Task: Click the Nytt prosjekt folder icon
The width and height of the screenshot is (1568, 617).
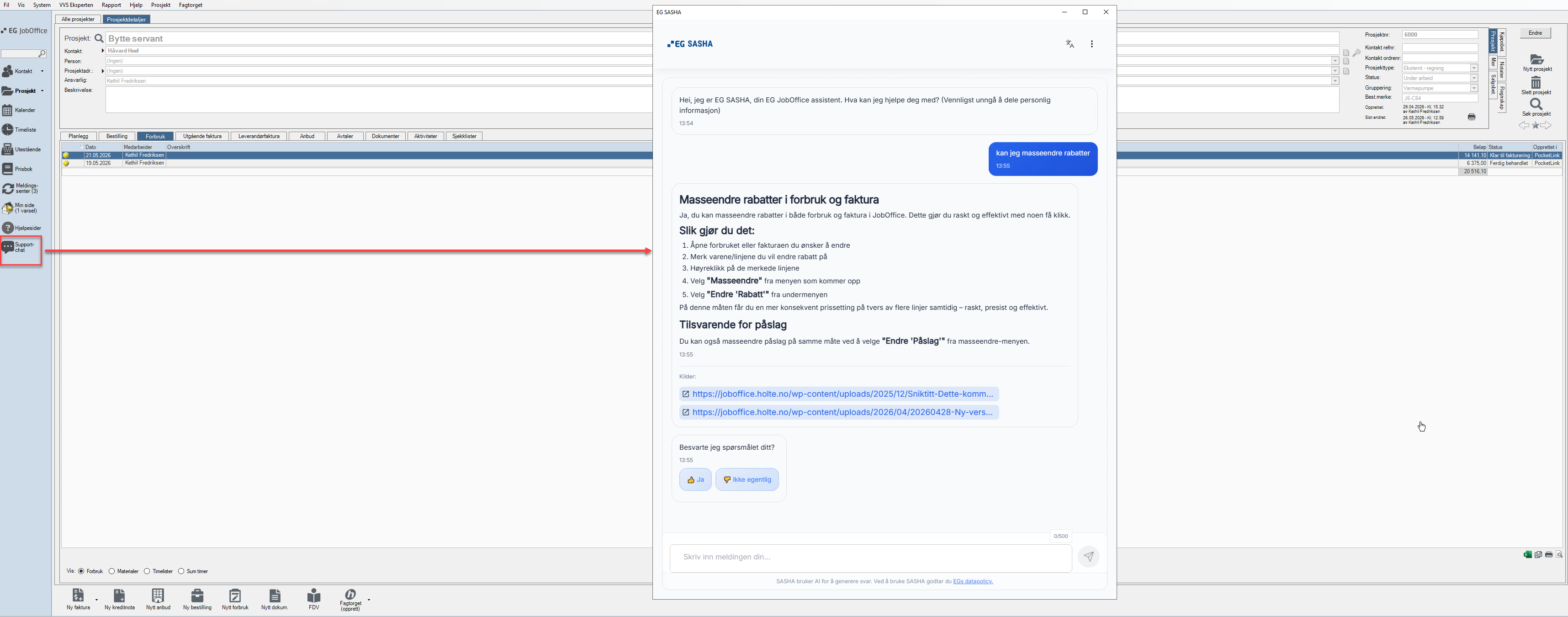Action: click(1537, 59)
